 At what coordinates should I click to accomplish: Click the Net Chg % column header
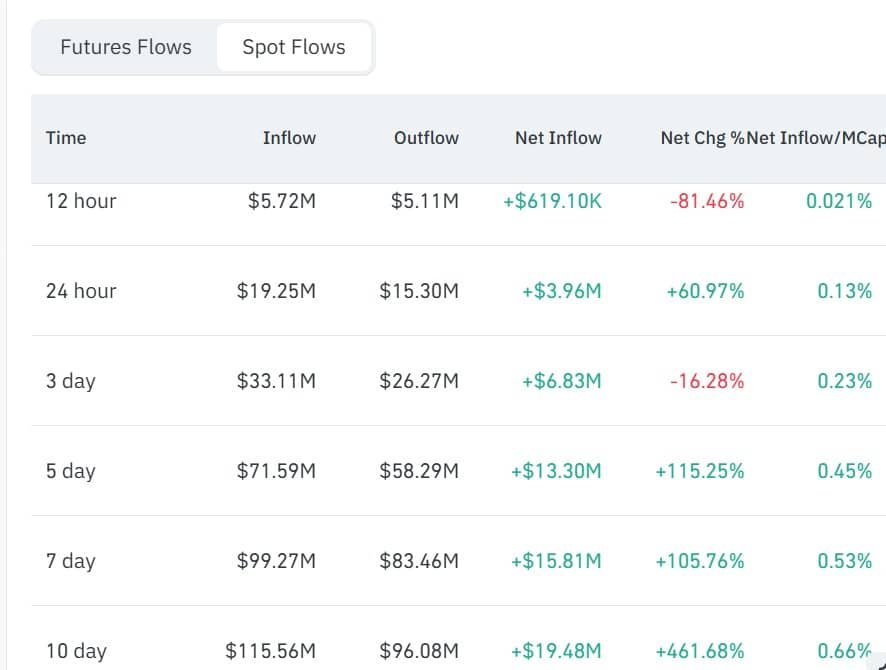point(703,138)
